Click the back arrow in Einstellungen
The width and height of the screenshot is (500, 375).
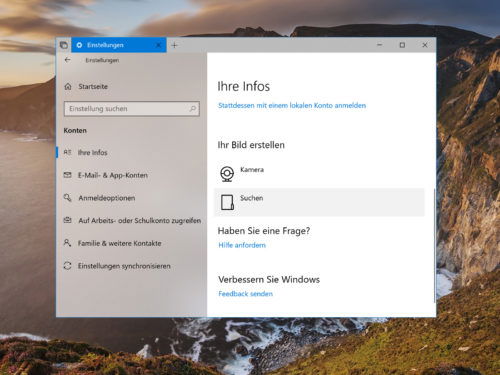(68, 60)
